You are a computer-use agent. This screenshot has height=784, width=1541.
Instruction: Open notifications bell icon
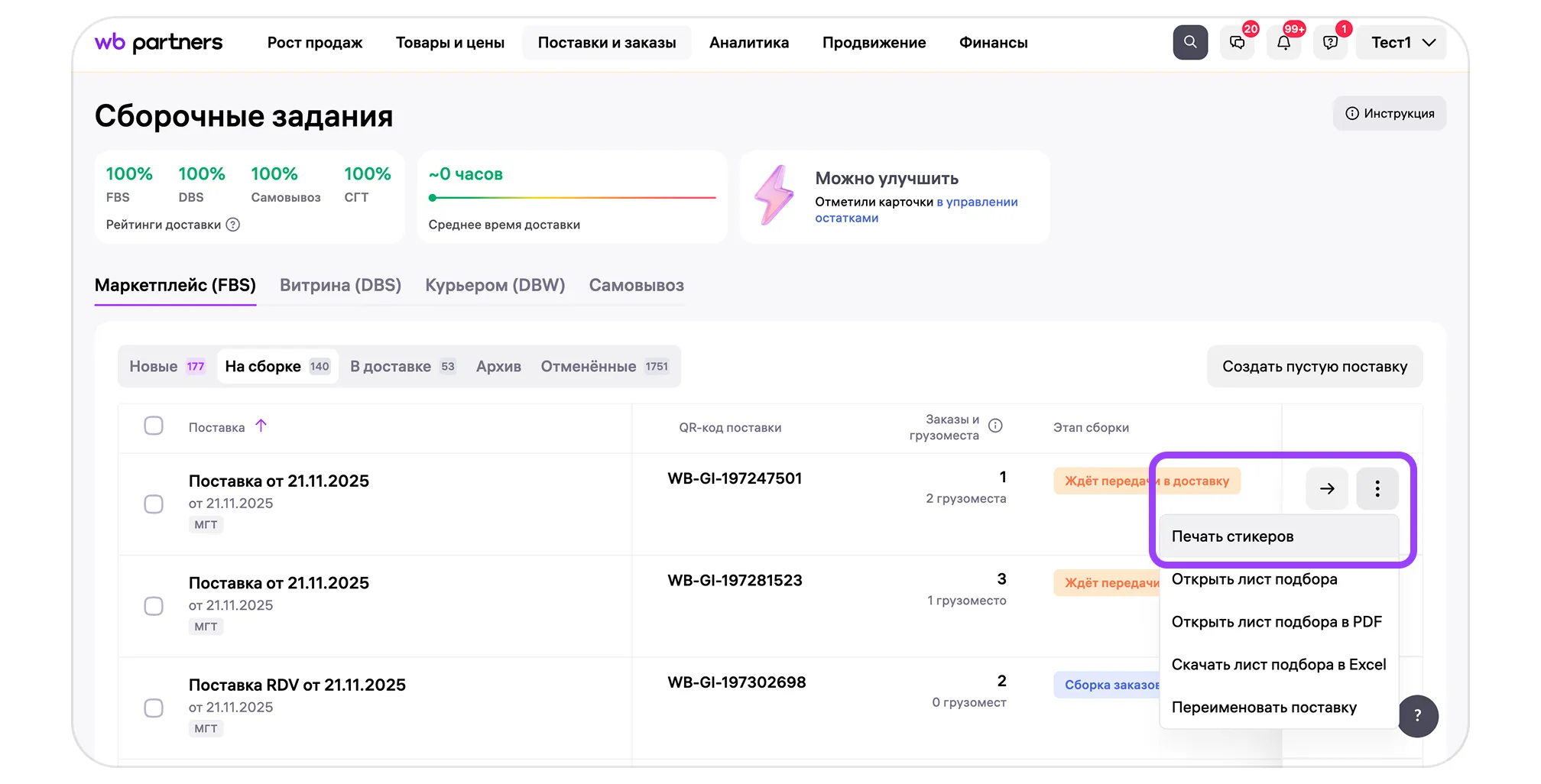pyautogui.click(x=1283, y=43)
